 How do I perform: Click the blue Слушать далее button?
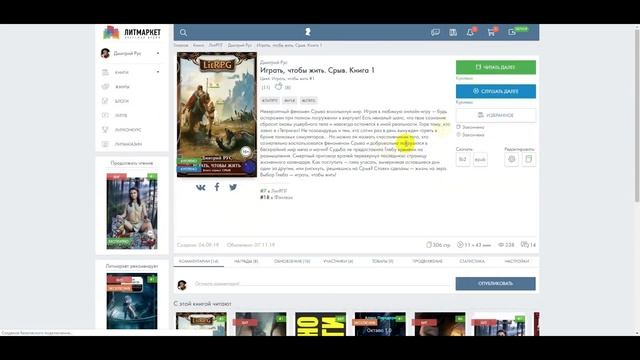pos(496,91)
